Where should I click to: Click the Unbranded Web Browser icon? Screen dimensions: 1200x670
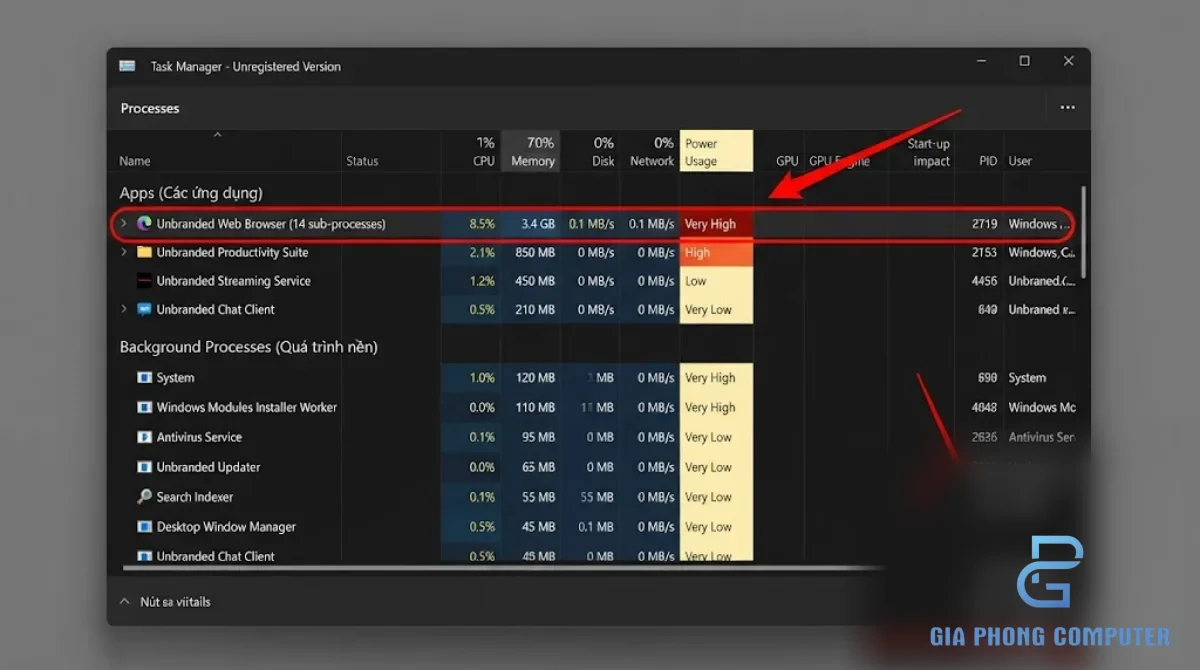click(x=144, y=224)
